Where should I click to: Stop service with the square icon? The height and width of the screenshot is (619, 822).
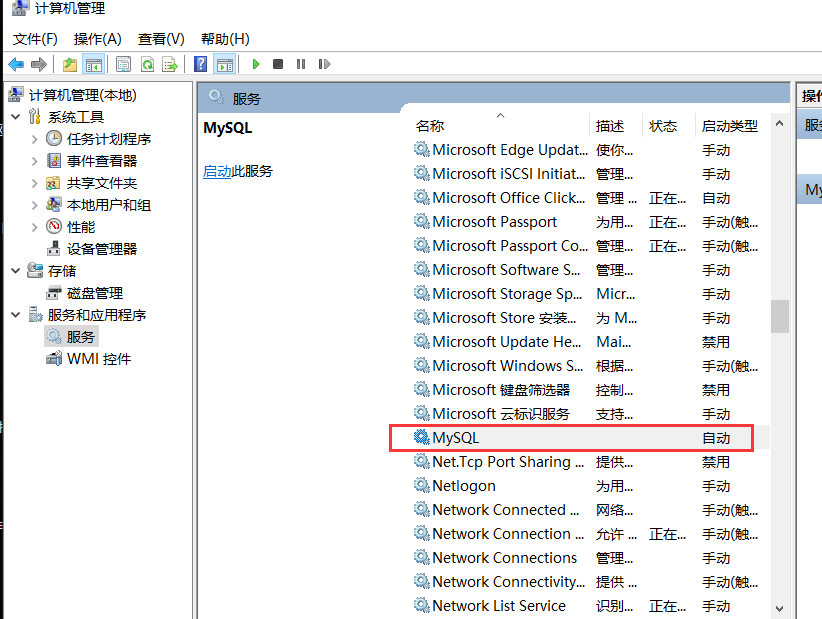pos(278,64)
